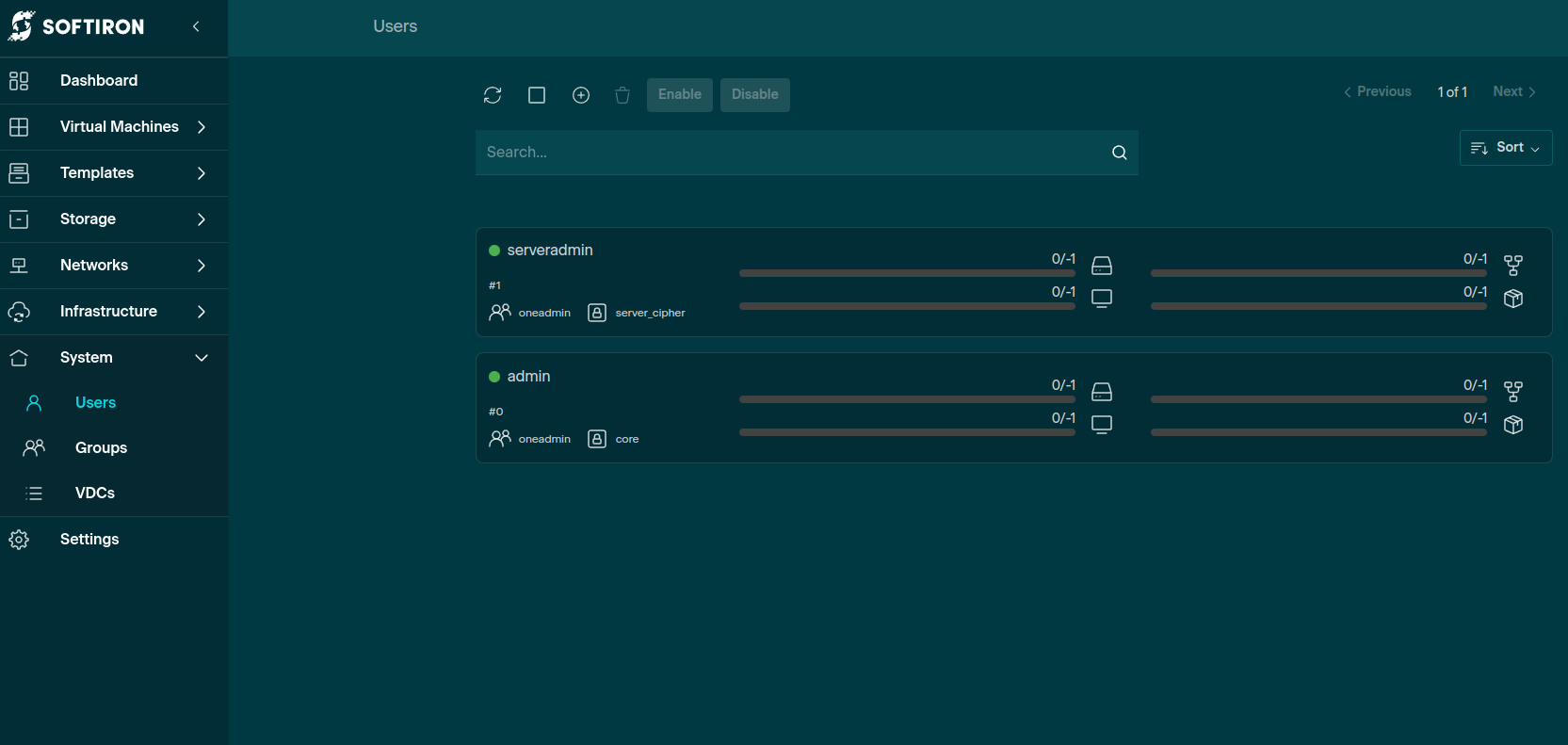The width and height of the screenshot is (1568, 745).
Task: Click the admin user's status indicator
Action: pyautogui.click(x=494, y=377)
